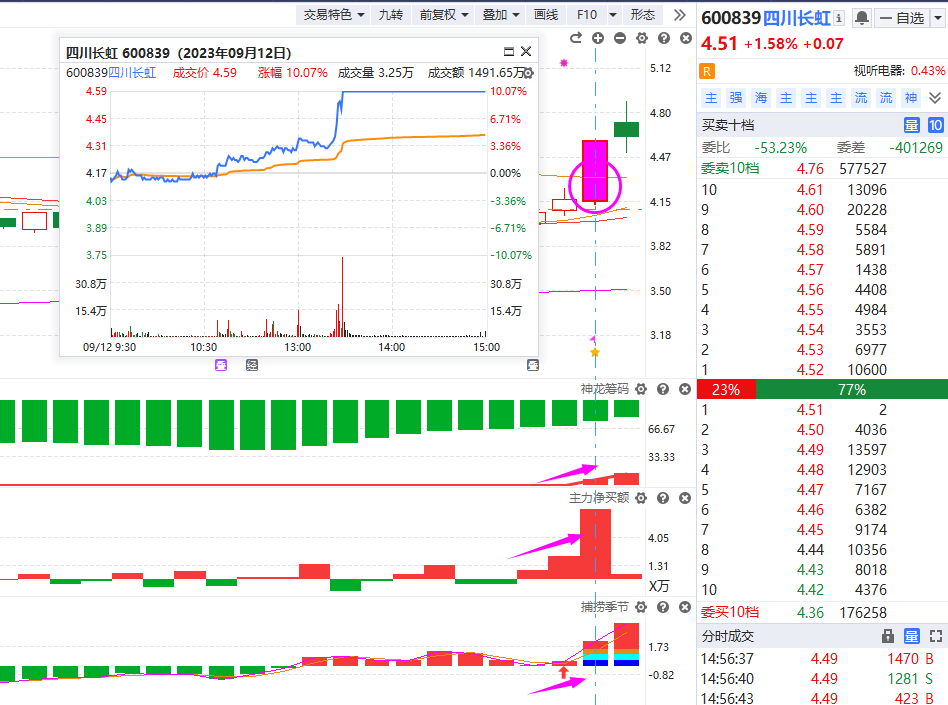The width and height of the screenshot is (948, 705).
Task: Open intraday popup settings gear
Action: [528, 73]
